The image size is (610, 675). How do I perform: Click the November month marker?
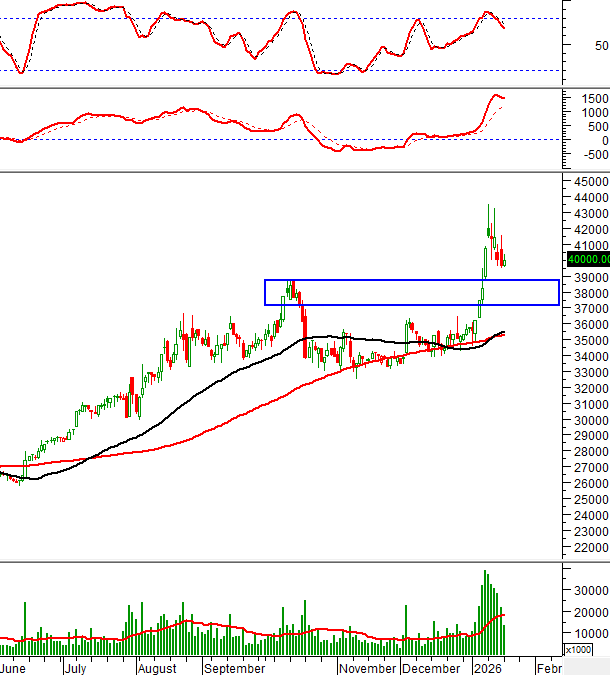coord(369,668)
